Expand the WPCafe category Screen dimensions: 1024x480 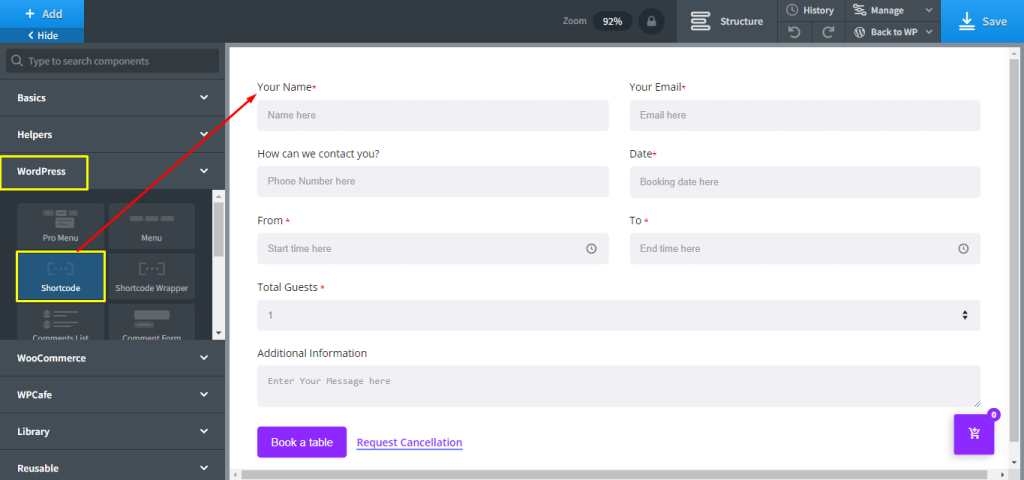click(112, 394)
